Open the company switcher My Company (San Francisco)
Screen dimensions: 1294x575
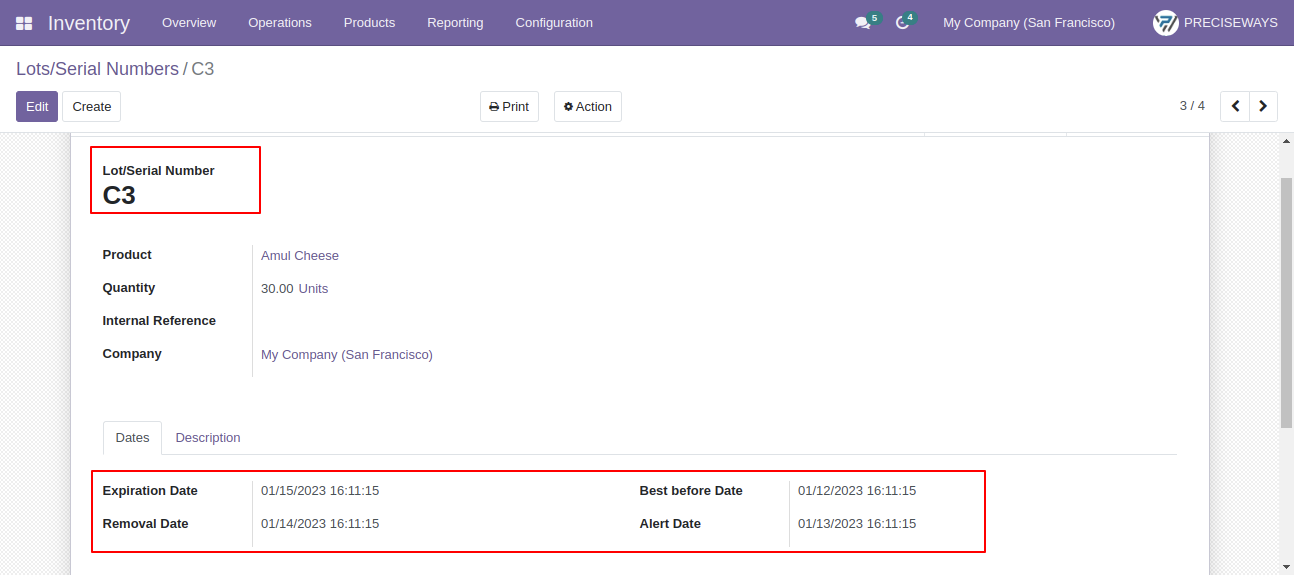(1029, 22)
